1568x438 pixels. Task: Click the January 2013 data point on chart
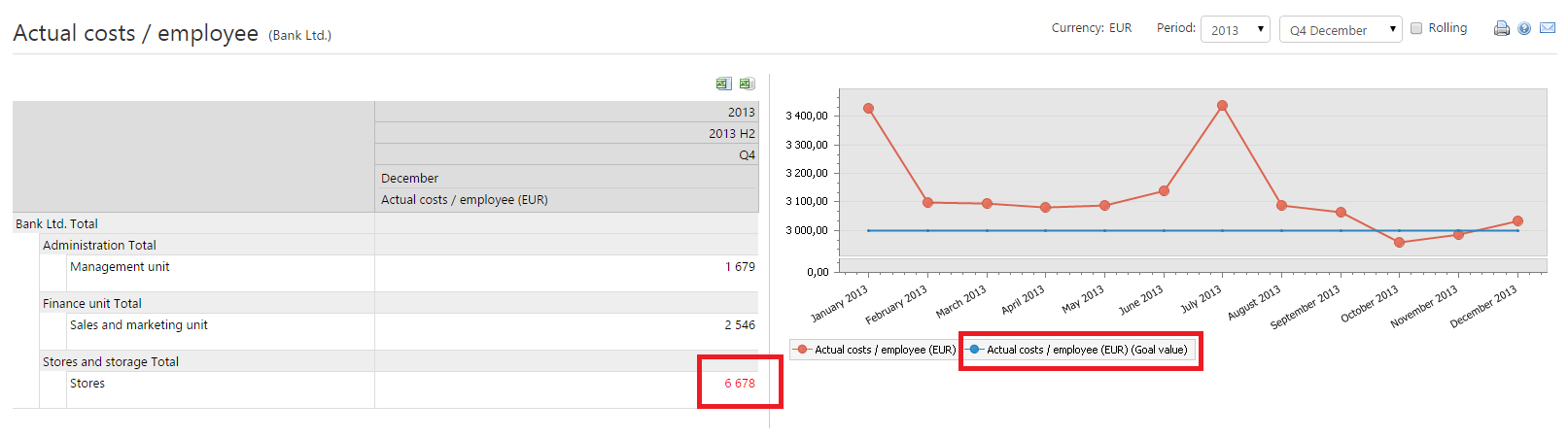tap(868, 109)
